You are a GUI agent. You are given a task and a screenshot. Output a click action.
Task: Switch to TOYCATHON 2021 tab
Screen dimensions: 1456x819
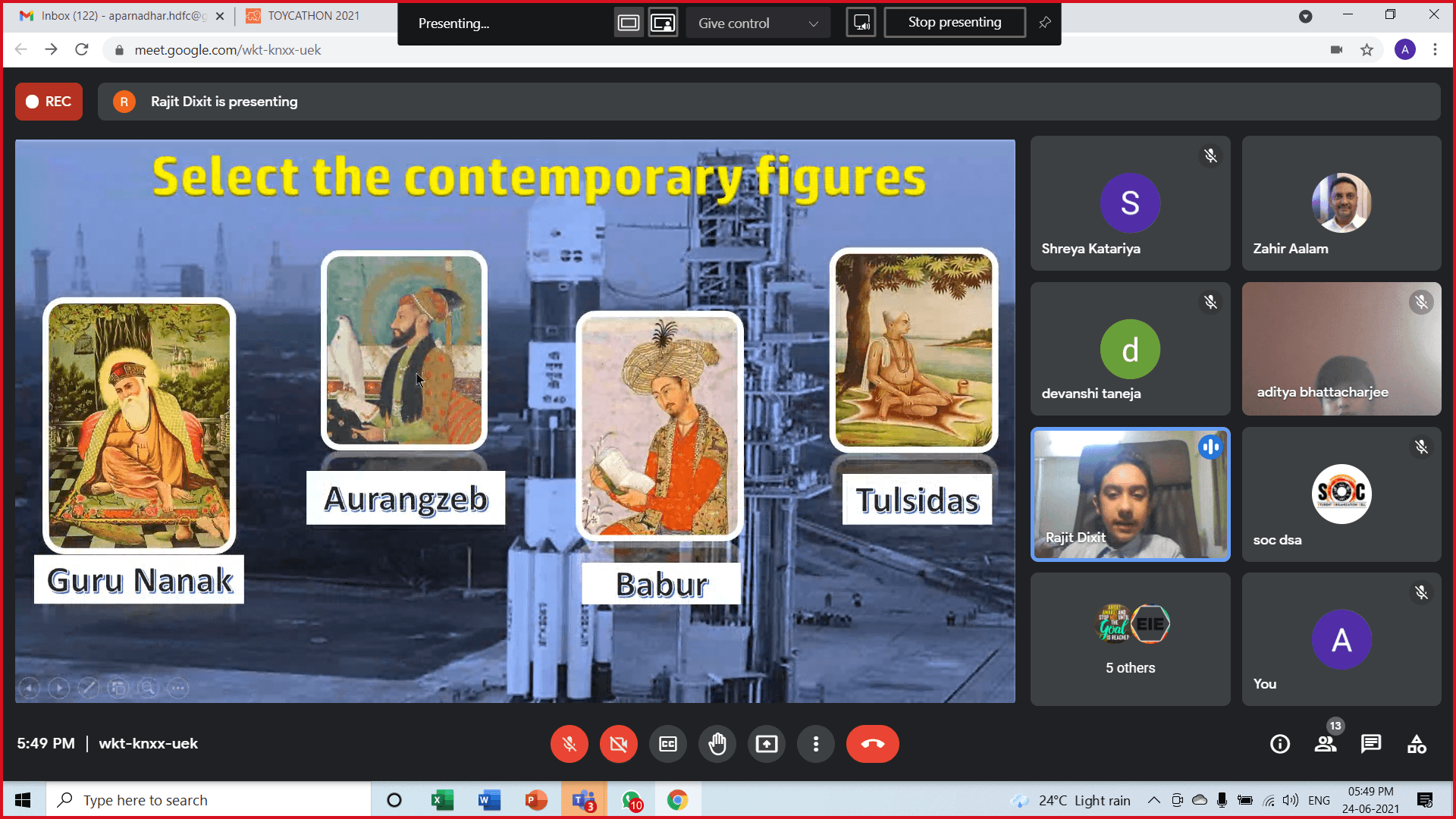pos(314,16)
